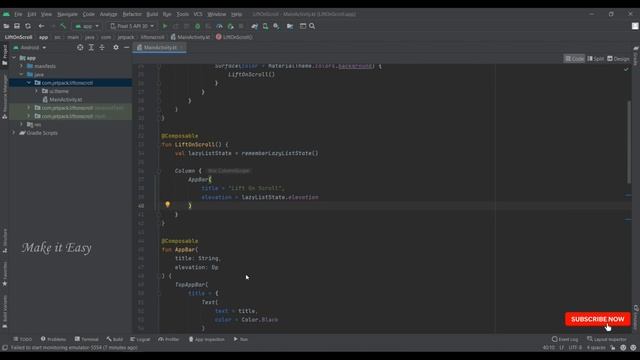Open the Terminal tool window
Screen dimensions: 640x360
pos(87,339)
